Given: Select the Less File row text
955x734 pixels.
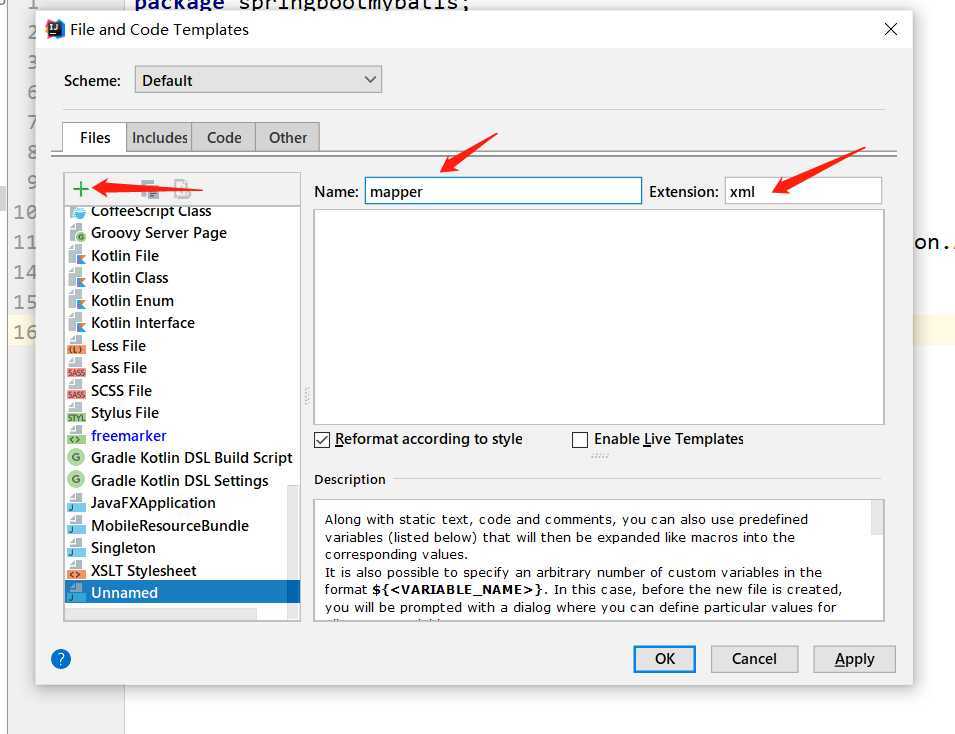Looking at the screenshot, I should (x=118, y=345).
